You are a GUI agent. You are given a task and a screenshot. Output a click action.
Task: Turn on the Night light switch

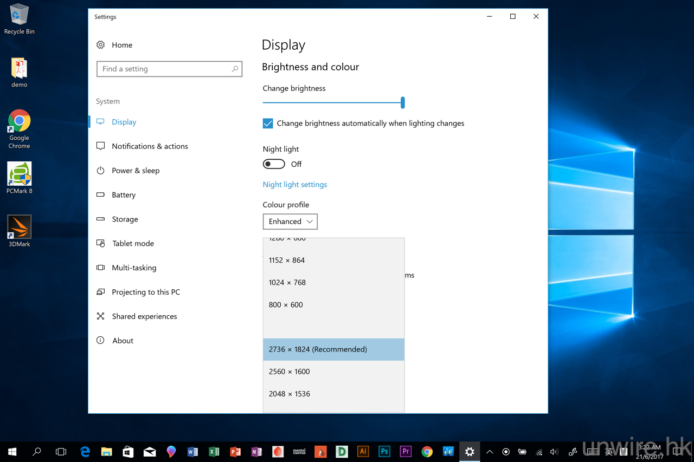[x=273, y=164]
